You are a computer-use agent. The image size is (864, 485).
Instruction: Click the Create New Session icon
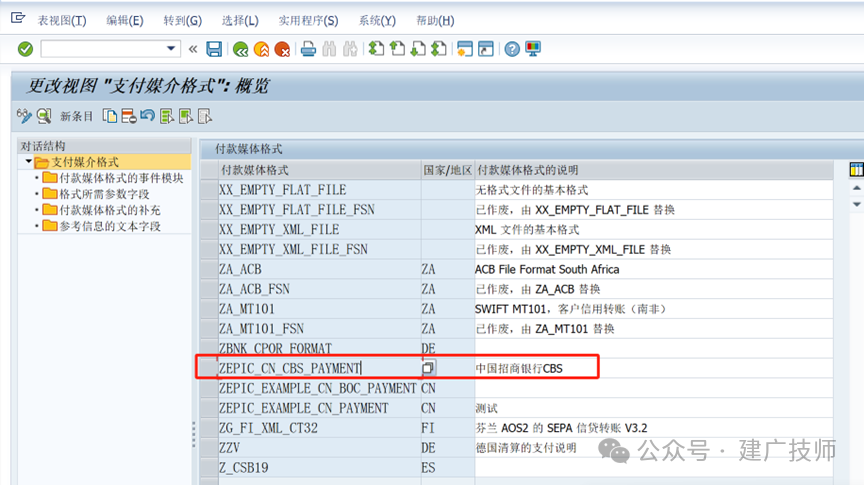(465, 49)
